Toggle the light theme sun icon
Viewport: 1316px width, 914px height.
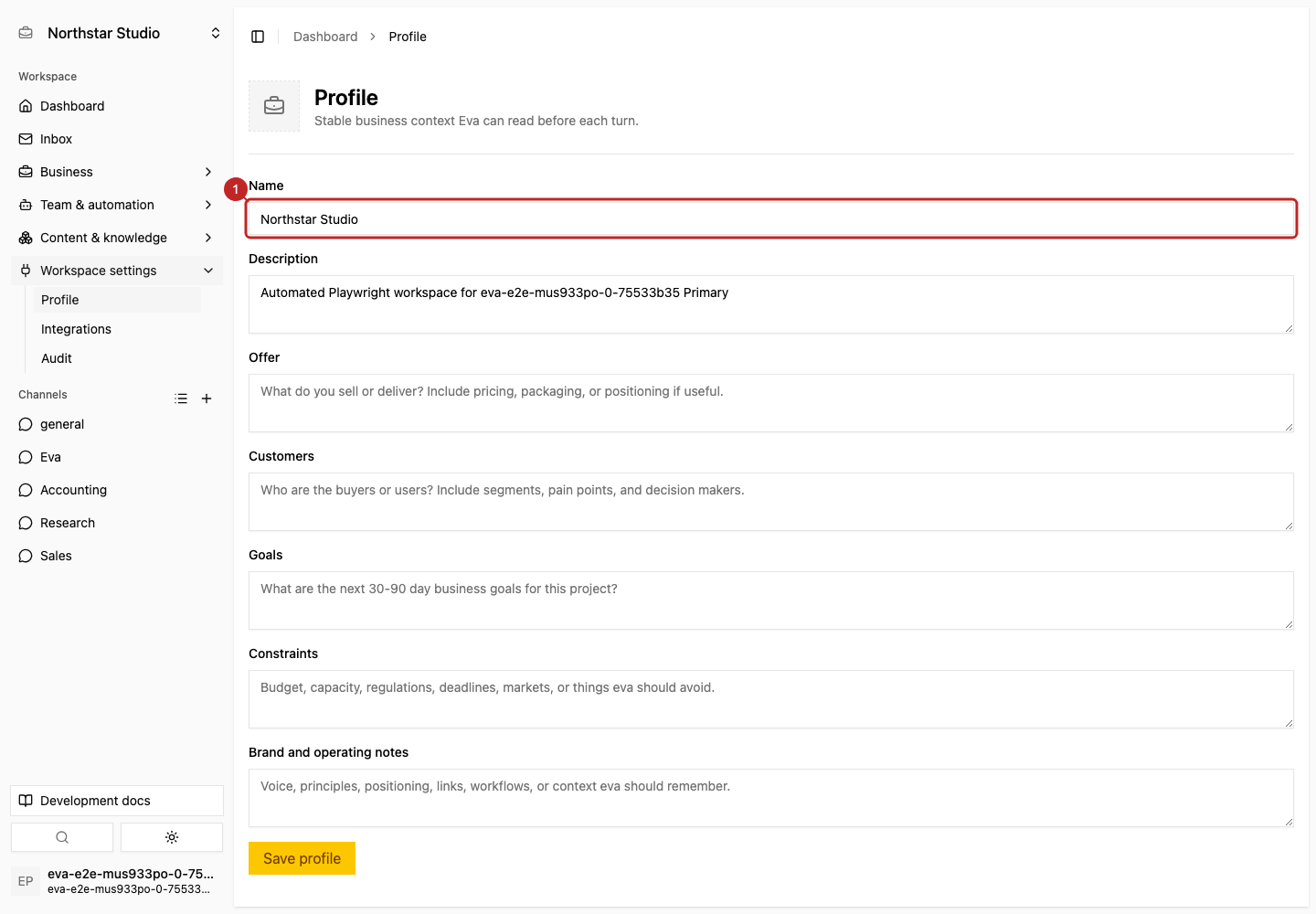click(172, 837)
